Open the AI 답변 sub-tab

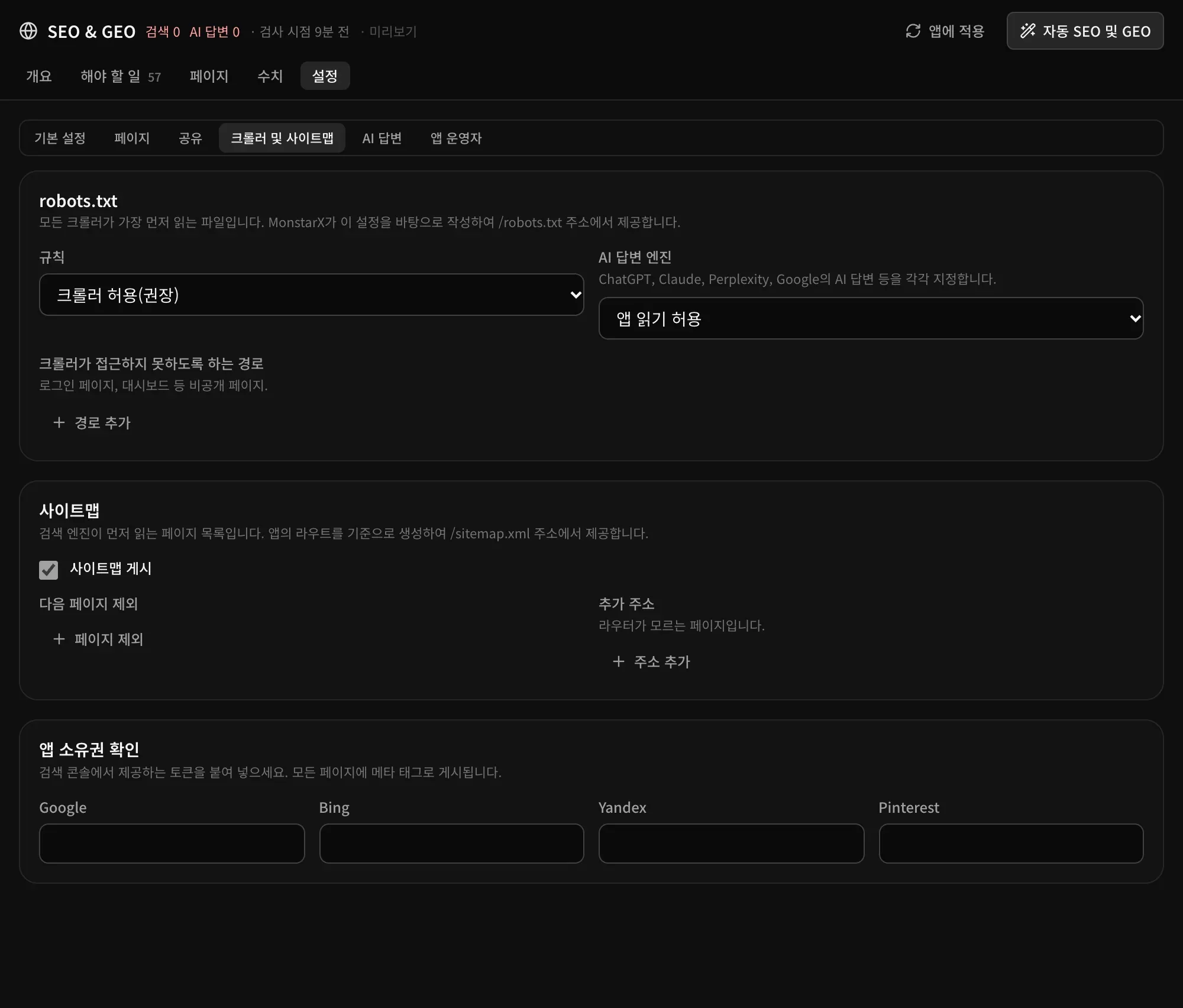[382, 138]
